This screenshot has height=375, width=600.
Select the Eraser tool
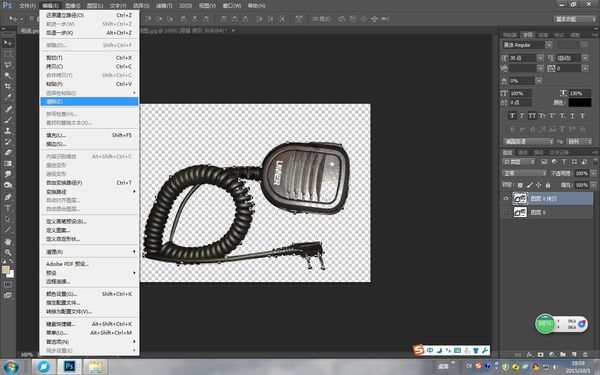click(x=8, y=153)
